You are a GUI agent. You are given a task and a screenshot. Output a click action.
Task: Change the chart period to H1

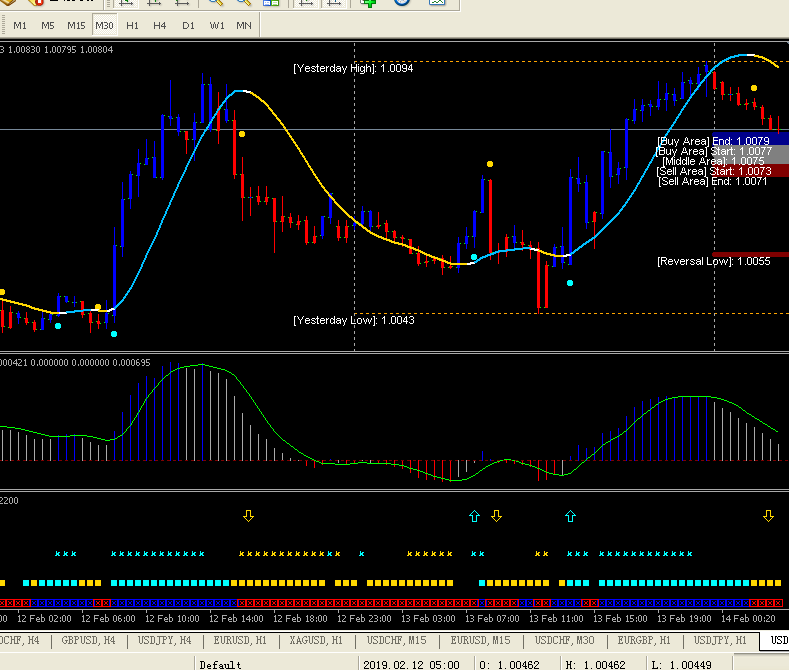[x=132, y=25]
